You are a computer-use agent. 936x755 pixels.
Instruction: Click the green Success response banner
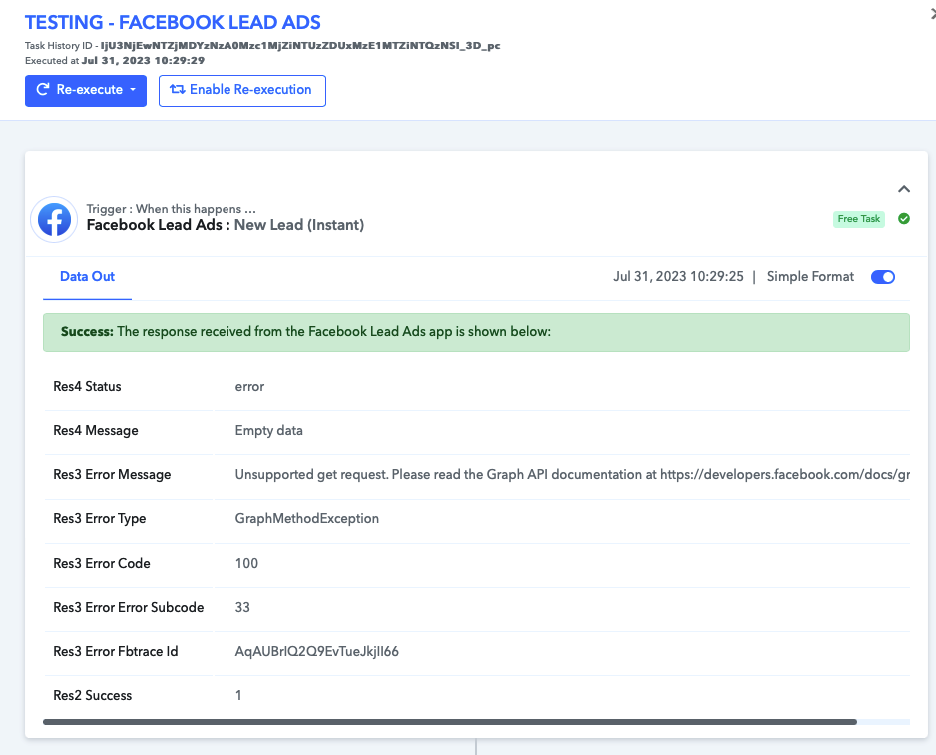(476, 332)
